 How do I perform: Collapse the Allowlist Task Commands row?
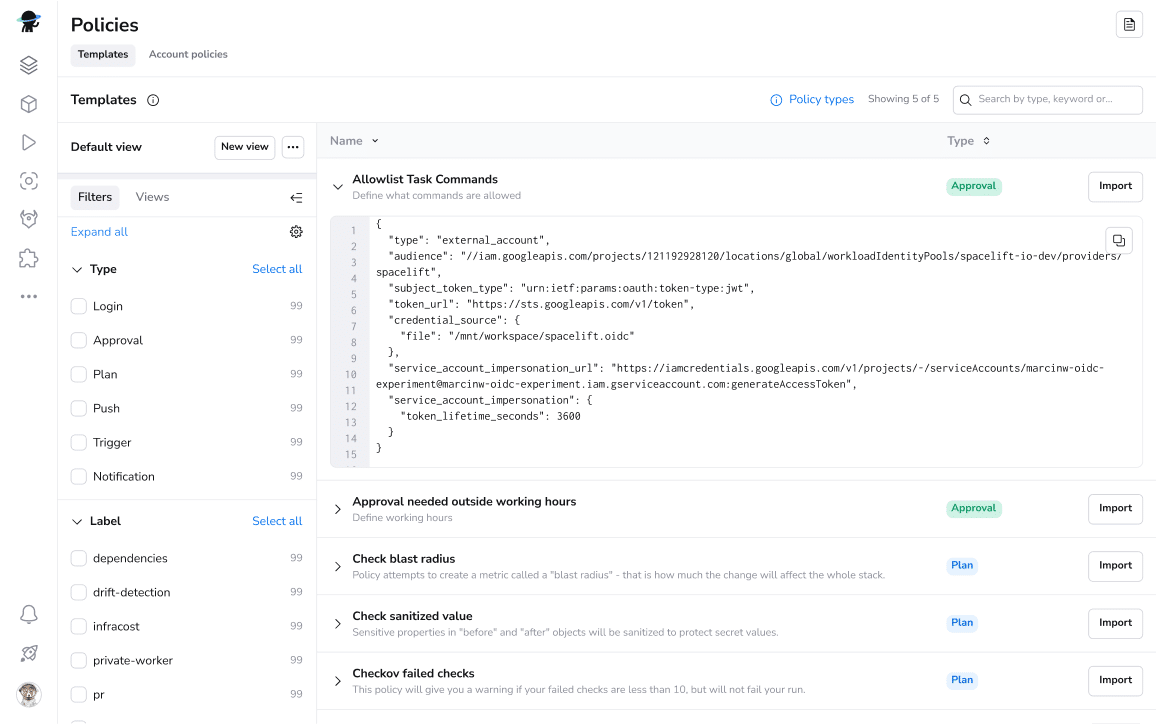click(x=338, y=186)
